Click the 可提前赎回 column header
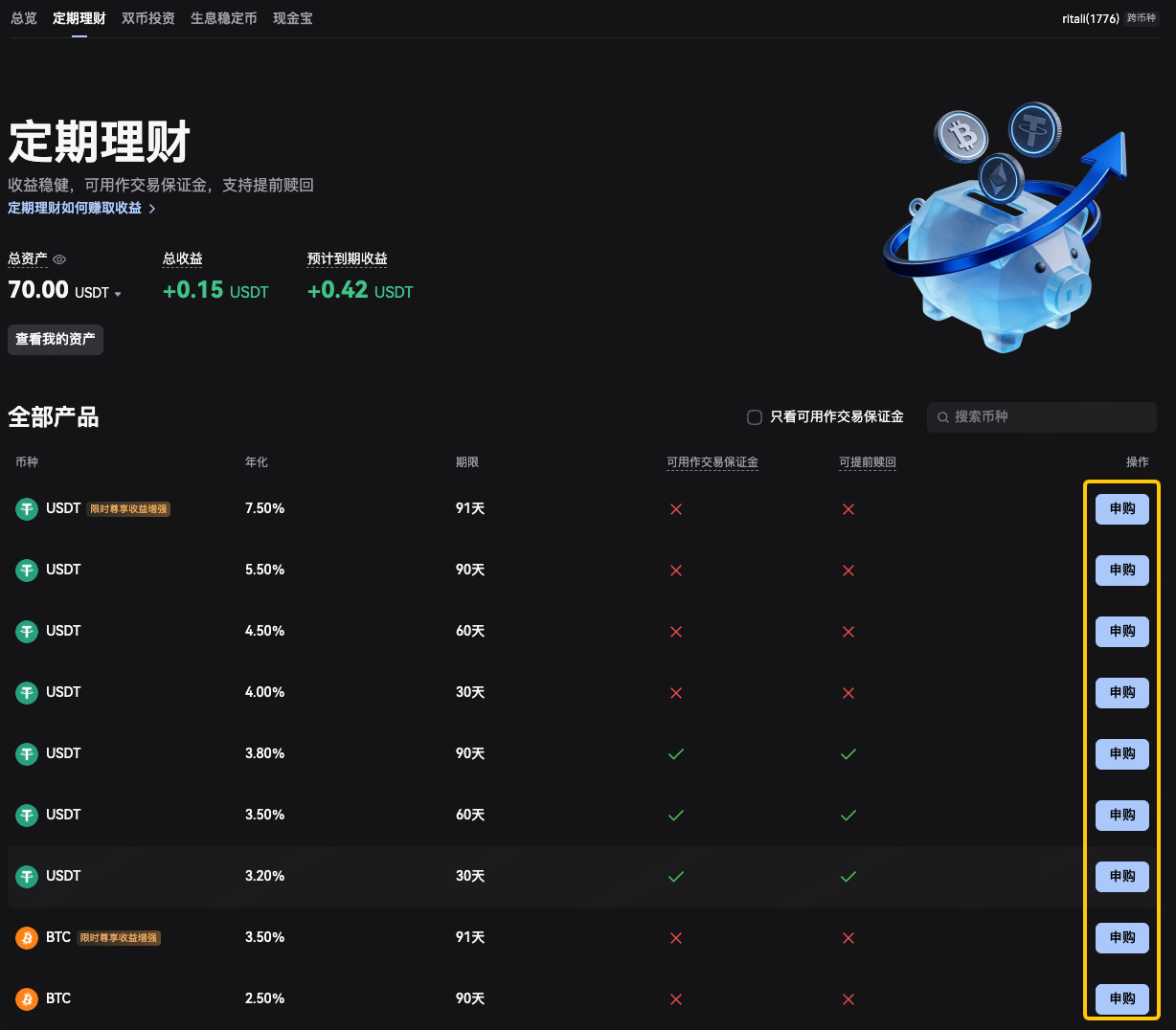The image size is (1176, 1030). coord(868,462)
